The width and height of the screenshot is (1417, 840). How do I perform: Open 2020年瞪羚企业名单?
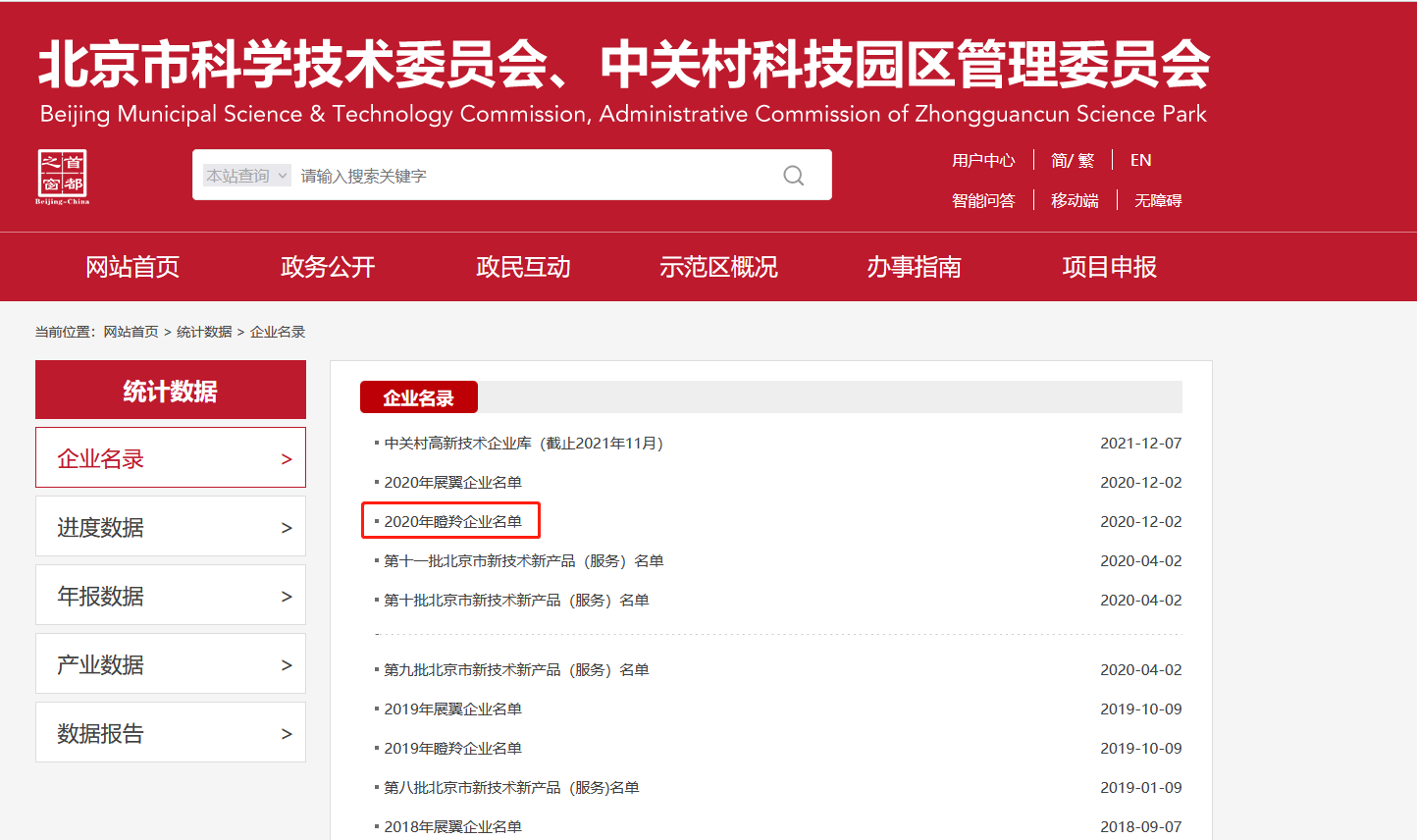[x=452, y=522]
